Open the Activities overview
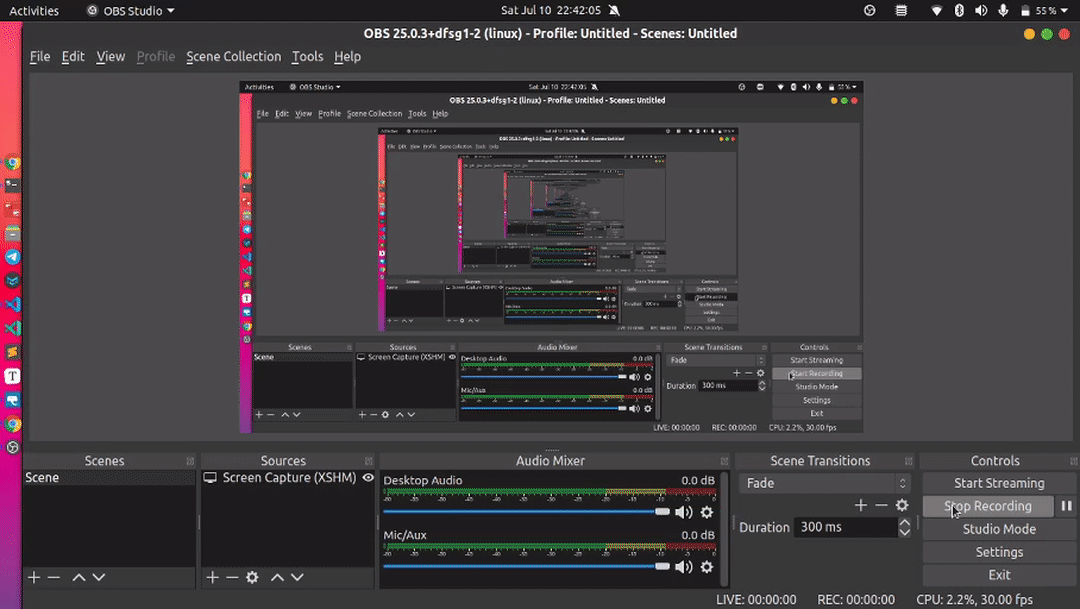Screen dimensions: 1080x609 (x=34, y=10)
